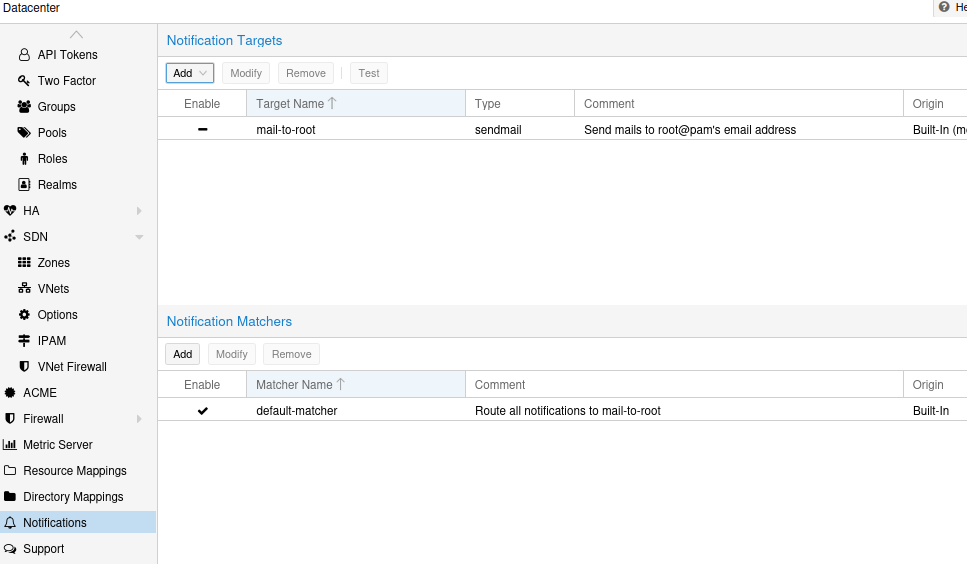Toggle enable state of mail-to-root target
The image size is (967, 564).
(203, 130)
